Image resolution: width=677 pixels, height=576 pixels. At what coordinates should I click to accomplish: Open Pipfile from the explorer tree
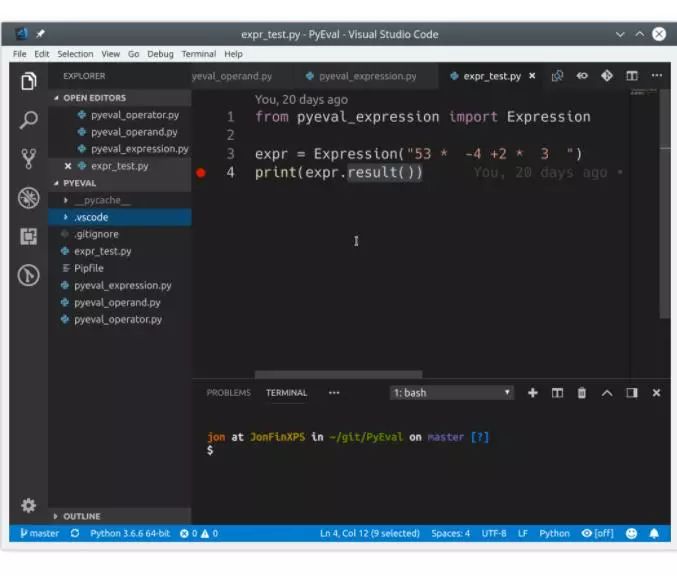click(120, 269)
